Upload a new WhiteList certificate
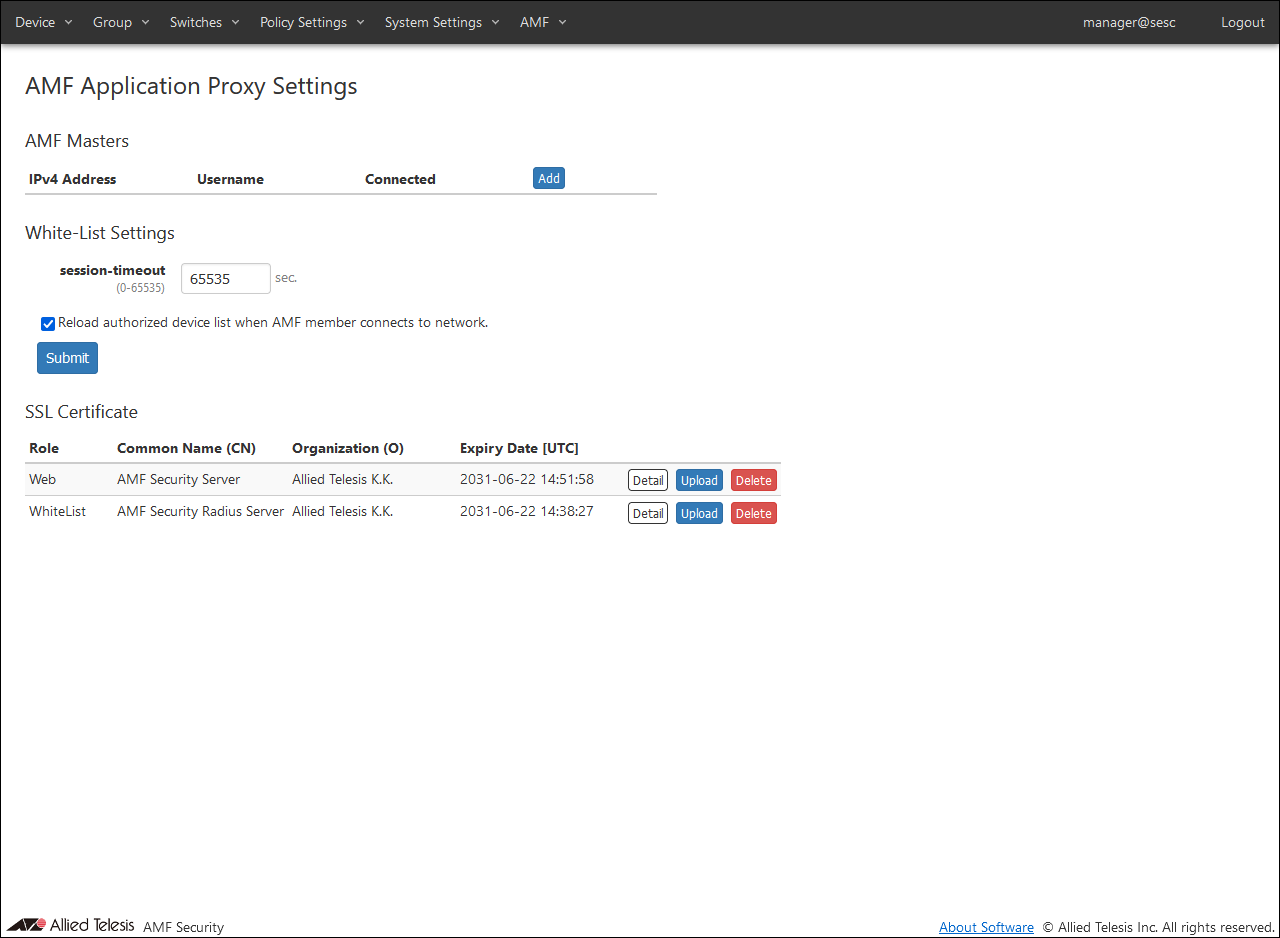Image resolution: width=1280 pixels, height=938 pixels. tap(699, 513)
